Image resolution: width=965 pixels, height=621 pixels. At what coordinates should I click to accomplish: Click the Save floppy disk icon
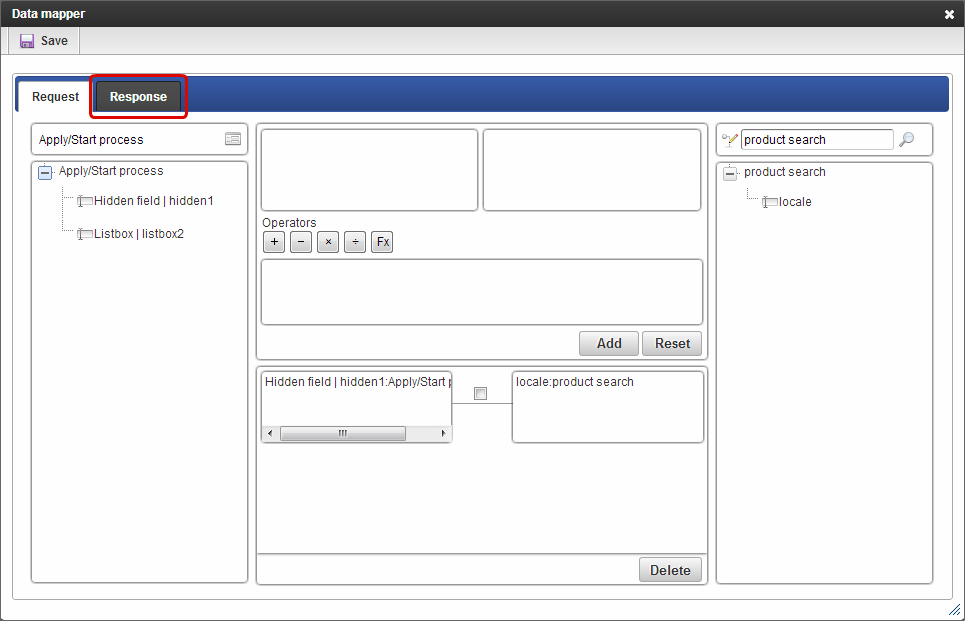click(26, 41)
